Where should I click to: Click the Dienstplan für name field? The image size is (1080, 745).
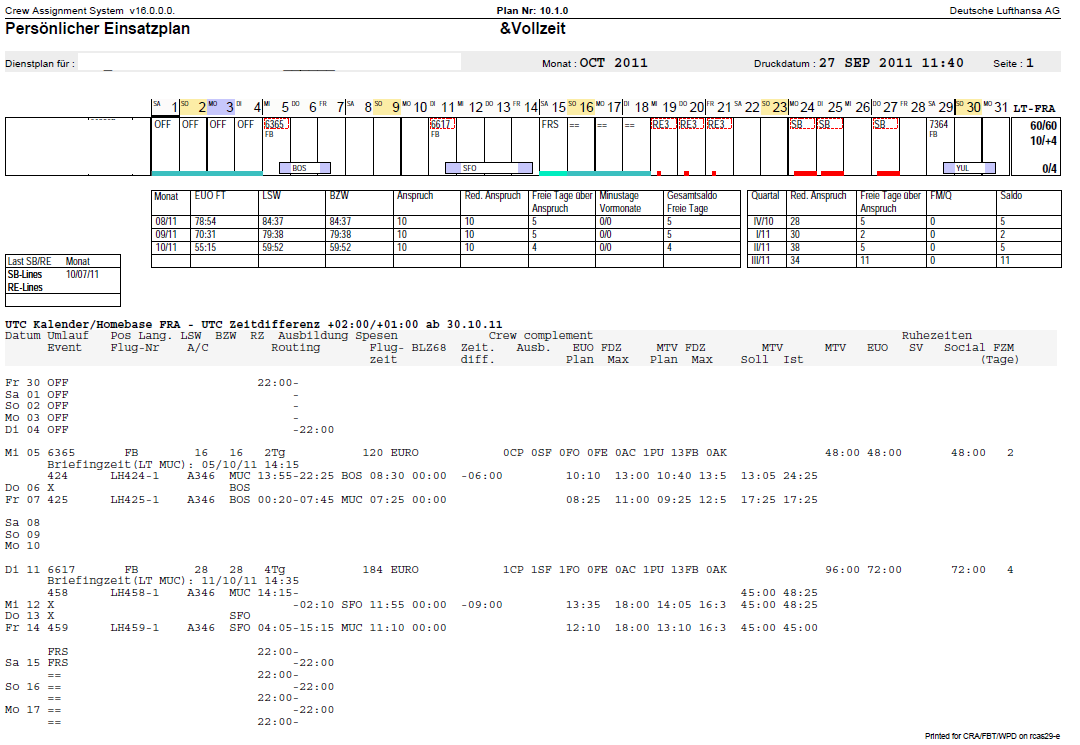269,62
